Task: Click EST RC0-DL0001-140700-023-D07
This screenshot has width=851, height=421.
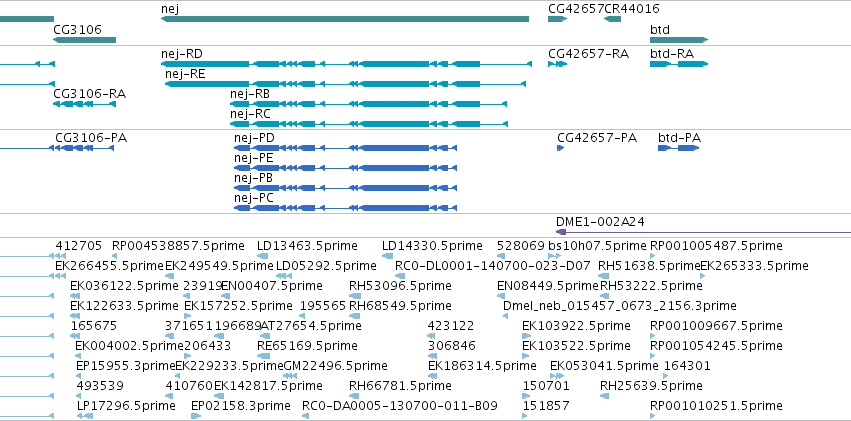Action: tap(493, 266)
